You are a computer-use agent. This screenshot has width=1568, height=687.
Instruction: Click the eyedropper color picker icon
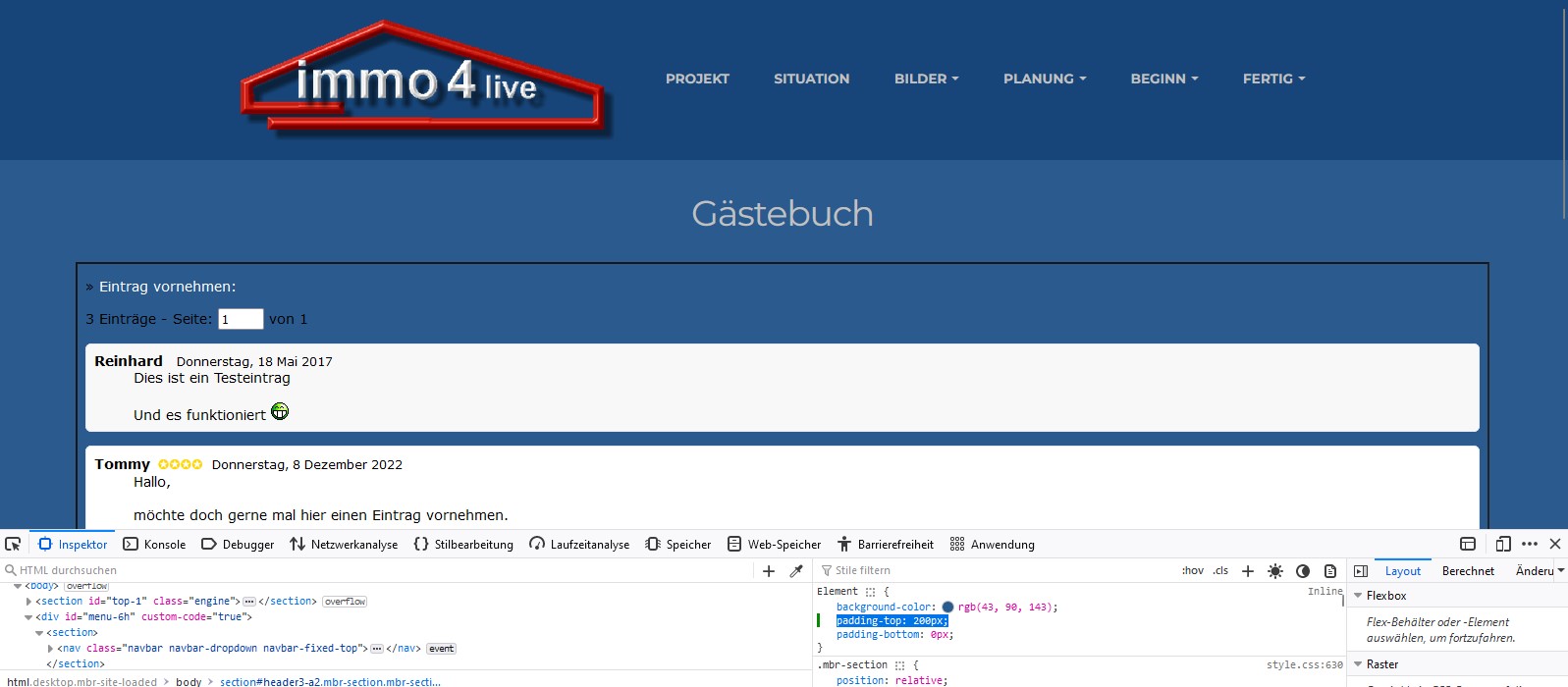pyautogui.click(x=796, y=570)
